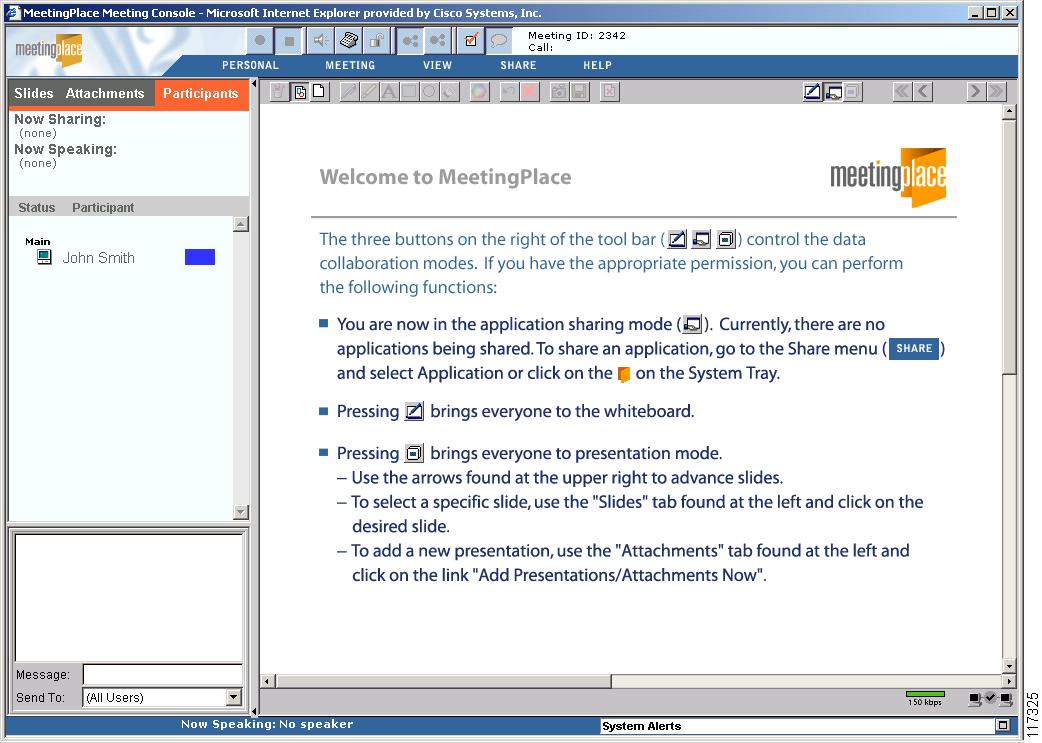
Task: Select the pencil drawing tool
Action: point(348,92)
